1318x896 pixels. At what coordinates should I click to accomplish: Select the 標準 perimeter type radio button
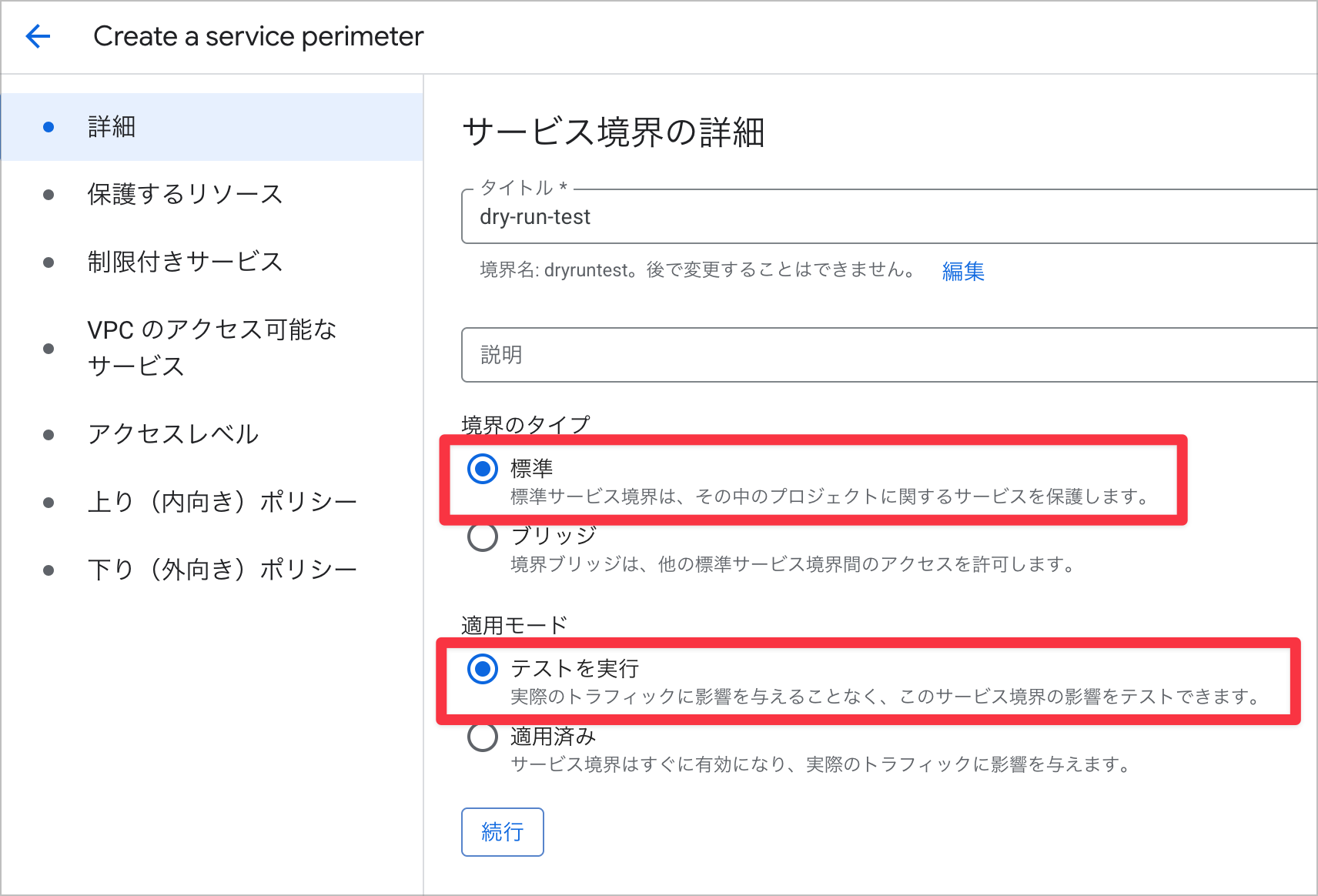point(483,469)
